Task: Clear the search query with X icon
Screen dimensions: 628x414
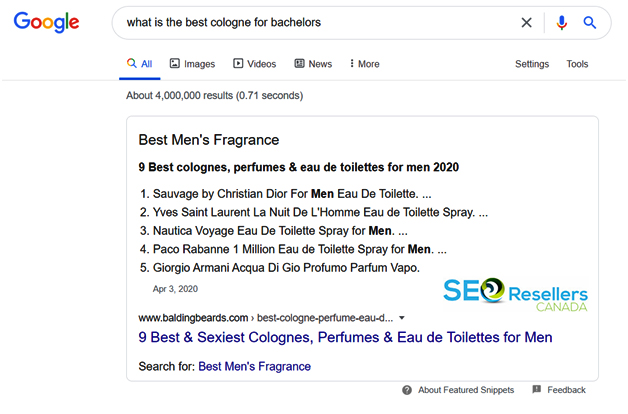Action: point(526,22)
